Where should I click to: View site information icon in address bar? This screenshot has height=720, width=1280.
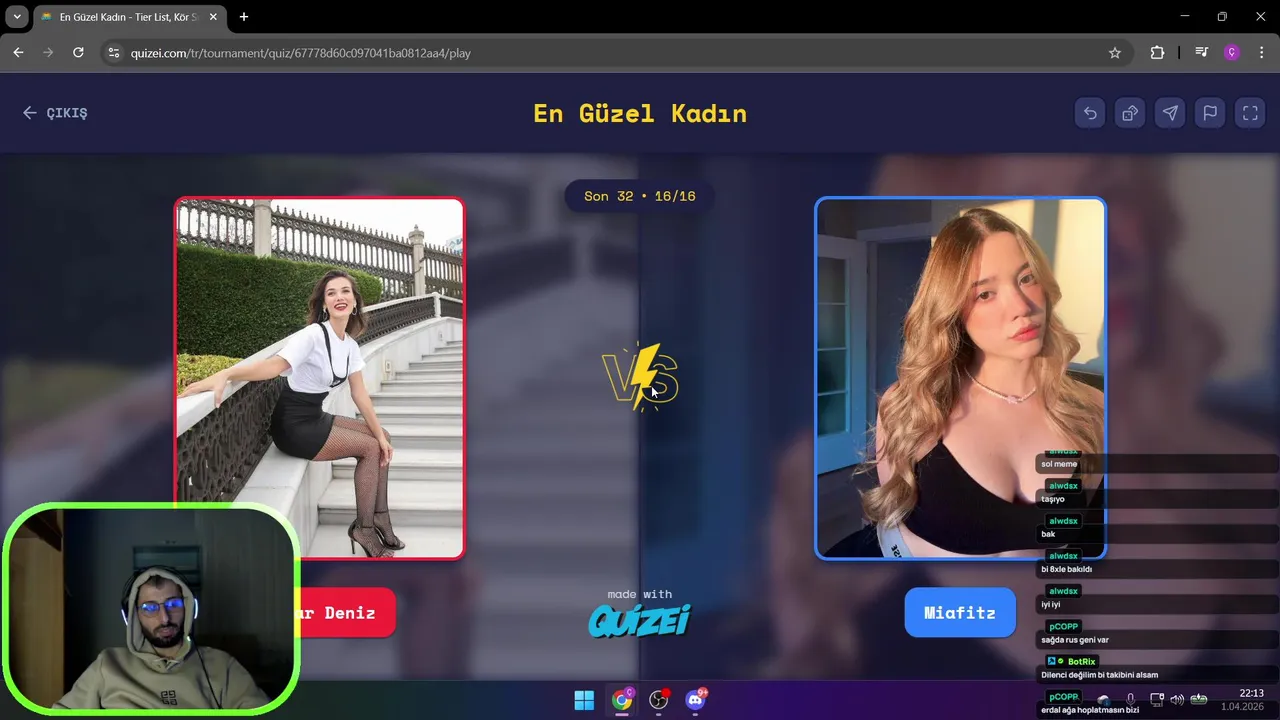tap(113, 53)
